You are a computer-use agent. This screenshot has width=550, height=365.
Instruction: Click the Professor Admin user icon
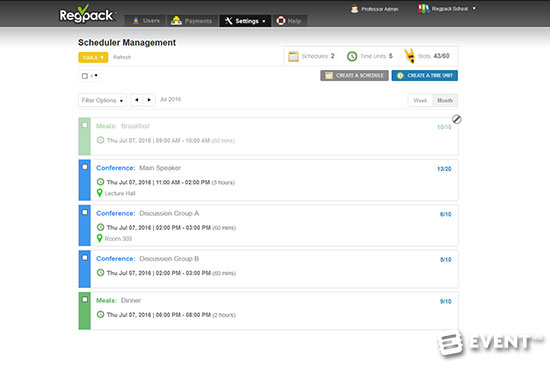pyautogui.click(x=354, y=9)
